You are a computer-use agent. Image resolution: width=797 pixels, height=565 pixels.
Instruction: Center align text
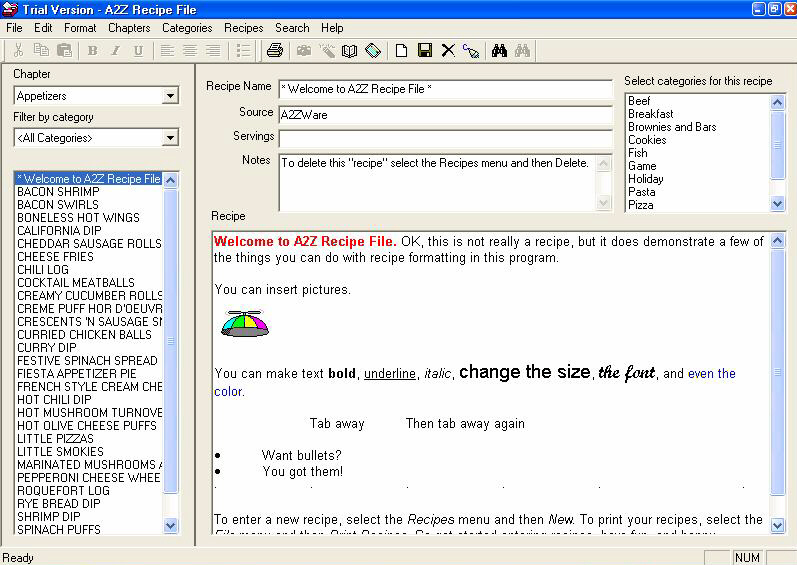point(190,50)
